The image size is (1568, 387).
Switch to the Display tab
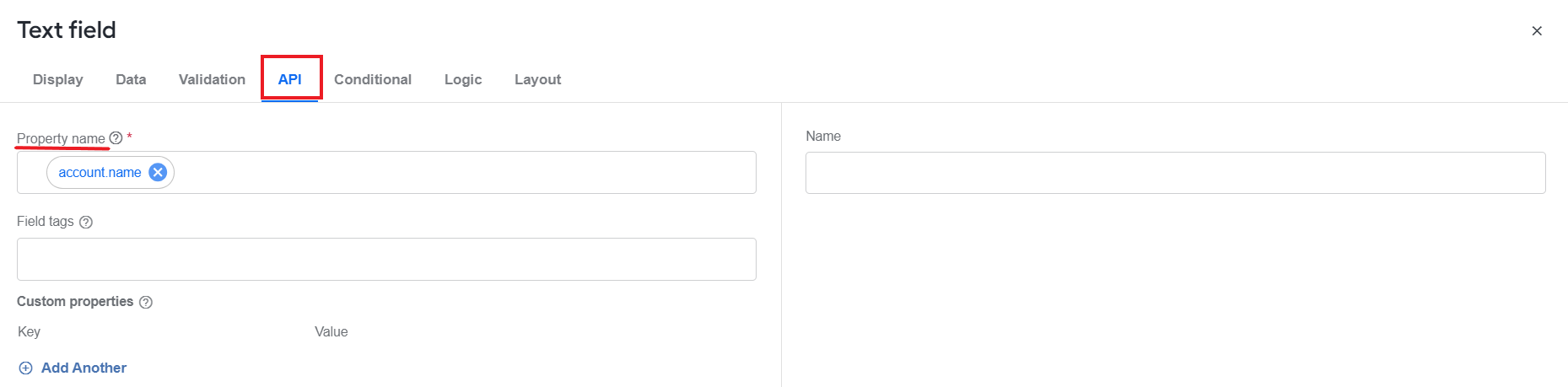point(58,79)
